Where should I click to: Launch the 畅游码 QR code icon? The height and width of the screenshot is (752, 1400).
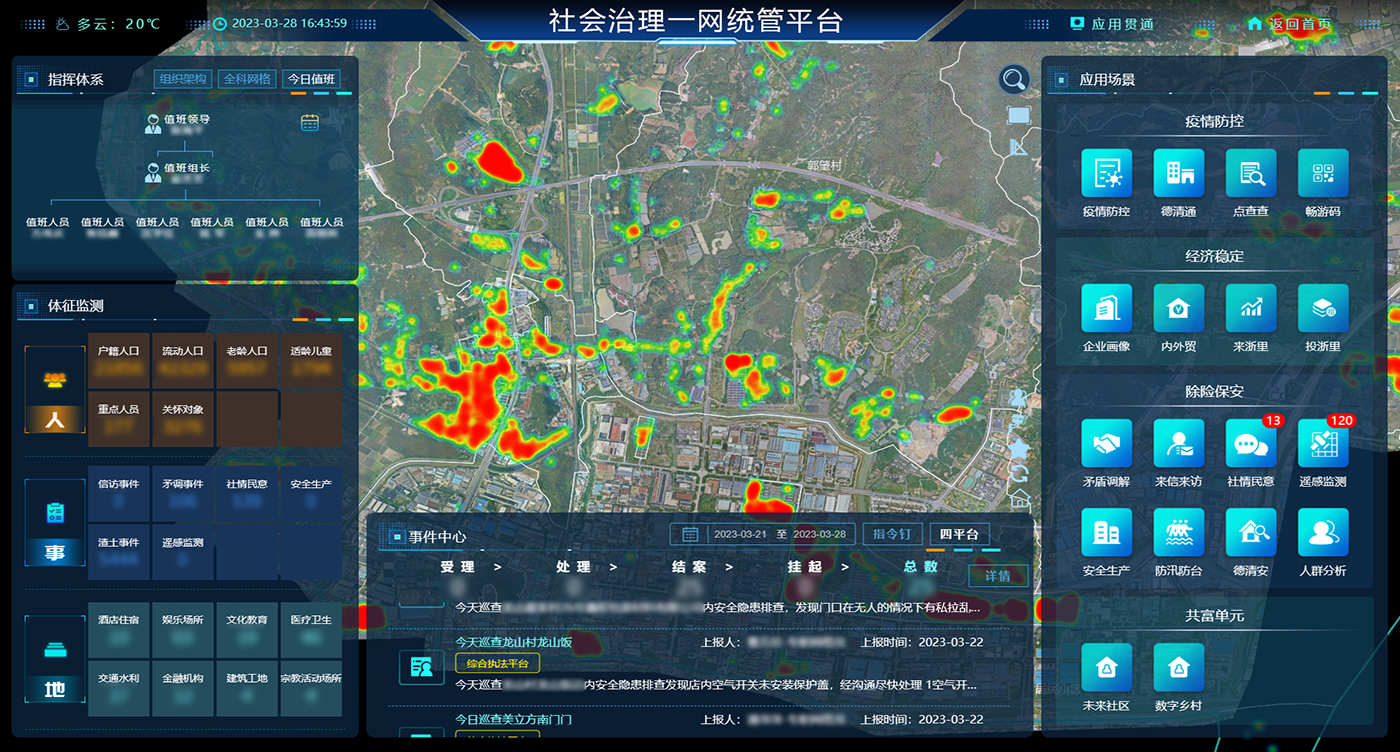coord(1322,174)
